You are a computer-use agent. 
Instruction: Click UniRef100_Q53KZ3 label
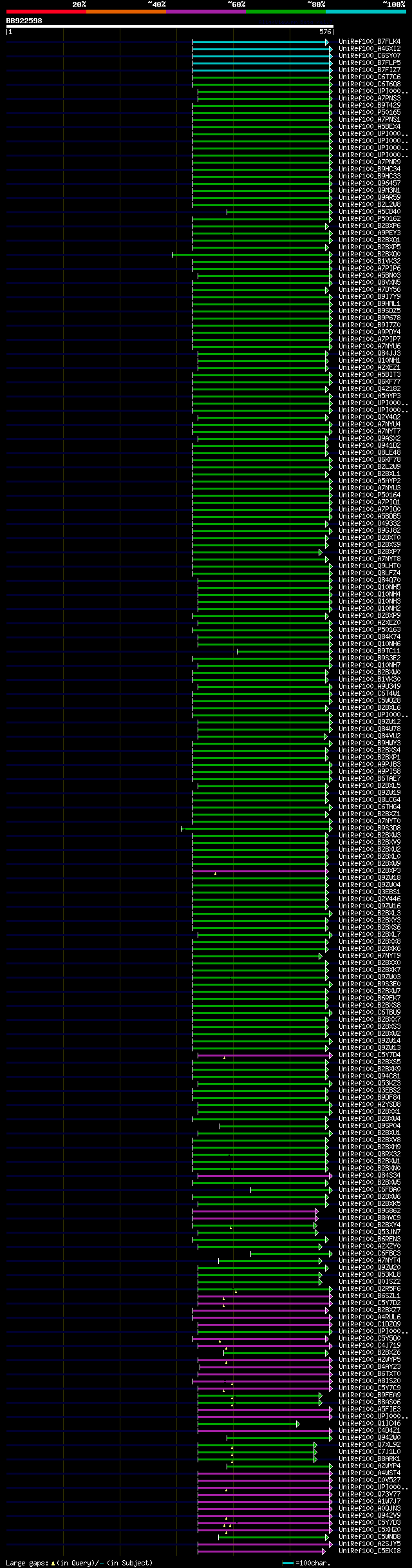coord(370,1084)
